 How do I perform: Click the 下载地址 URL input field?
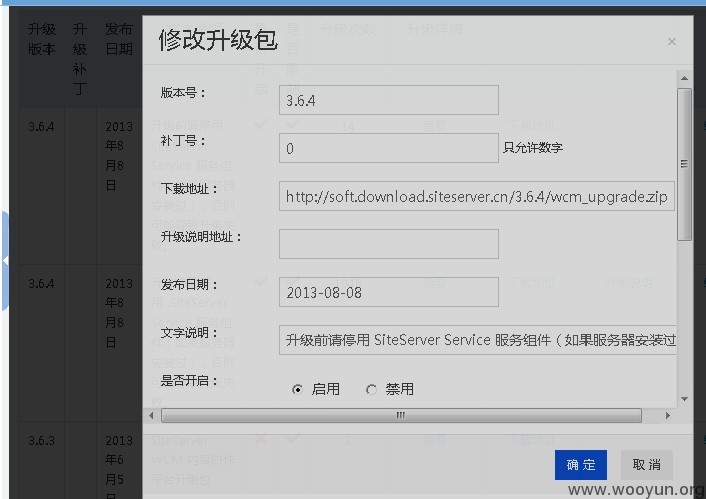[476, 196]
